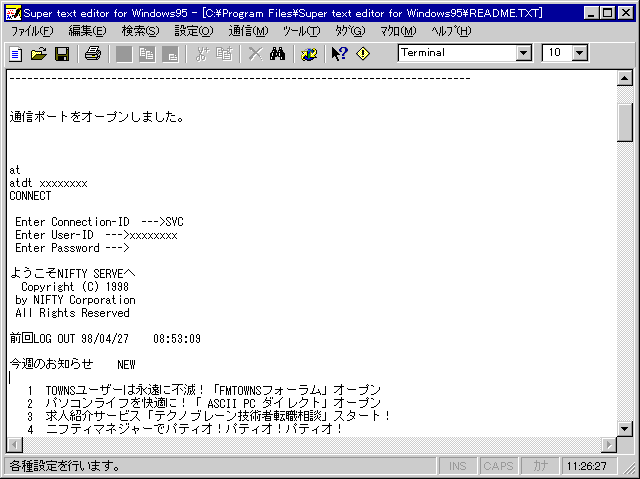Click the globe communication icon
This screenshot has width=640, height=479.
click(x=309, y=54)
